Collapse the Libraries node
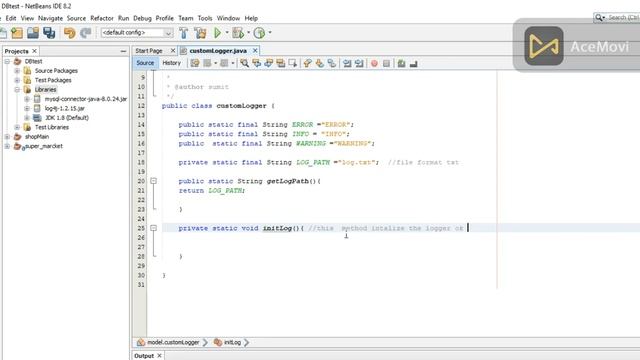The height and width of the screenshot is (360, 640). [17, 89]
